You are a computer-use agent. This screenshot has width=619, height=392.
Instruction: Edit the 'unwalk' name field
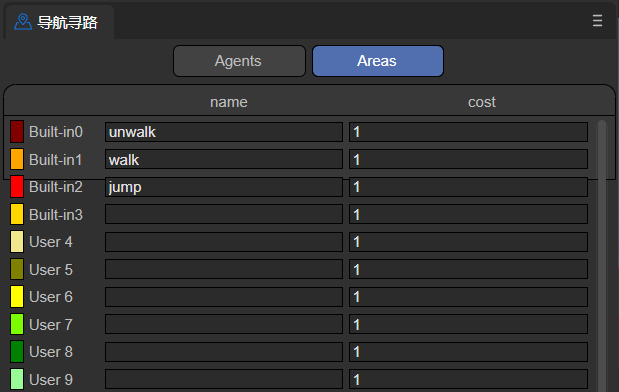point(224,132)
